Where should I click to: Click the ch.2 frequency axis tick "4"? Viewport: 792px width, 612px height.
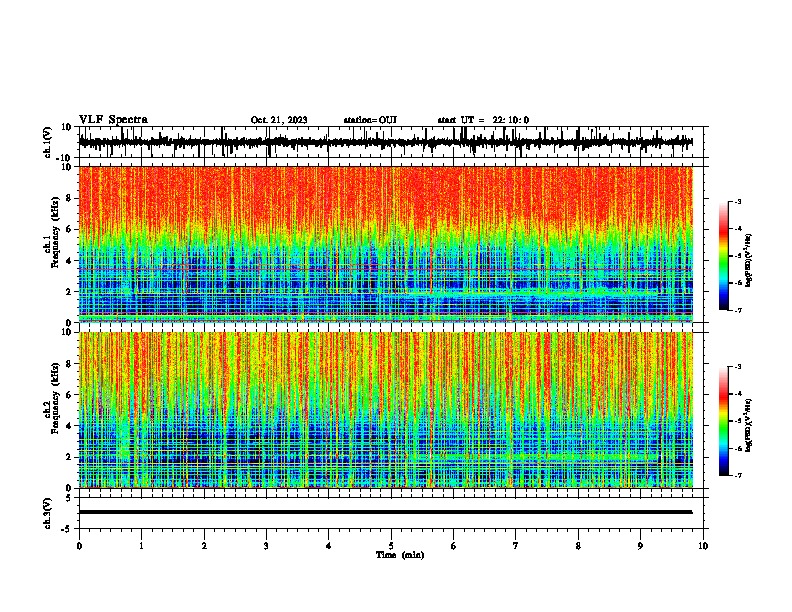click(x=69, y=426)
